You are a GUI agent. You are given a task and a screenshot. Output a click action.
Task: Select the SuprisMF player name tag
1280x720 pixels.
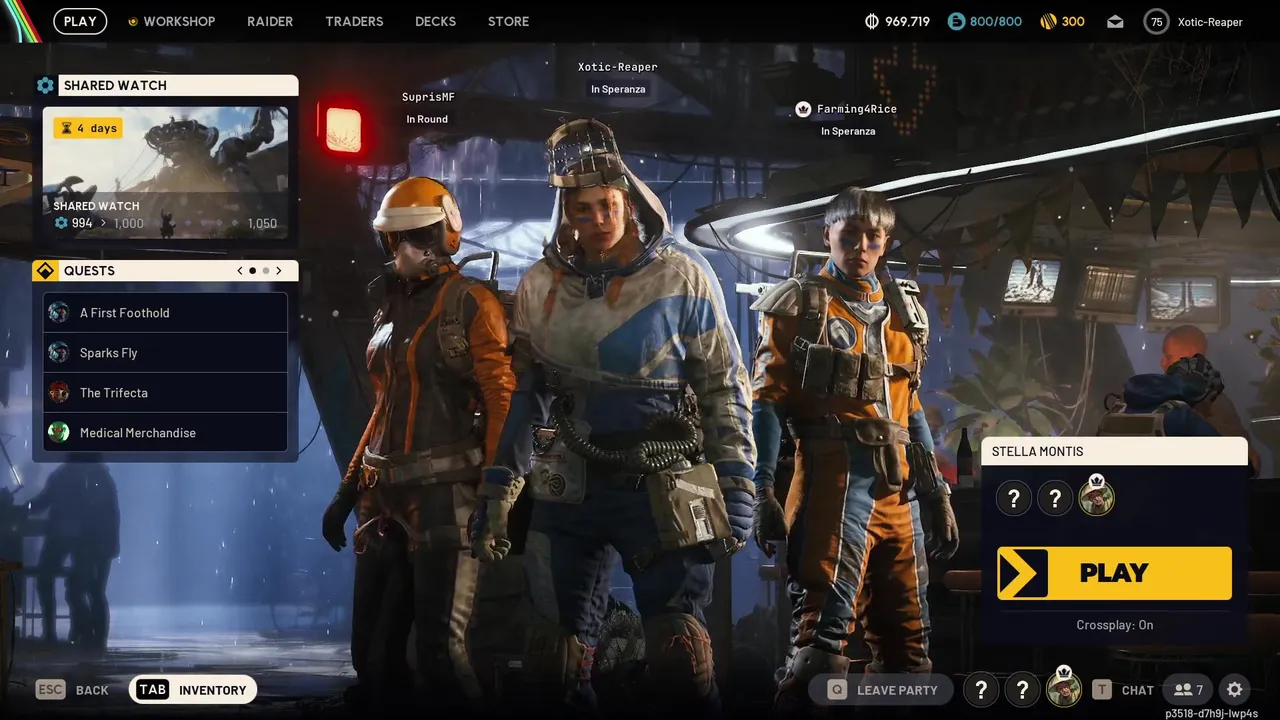coord(428,97)
